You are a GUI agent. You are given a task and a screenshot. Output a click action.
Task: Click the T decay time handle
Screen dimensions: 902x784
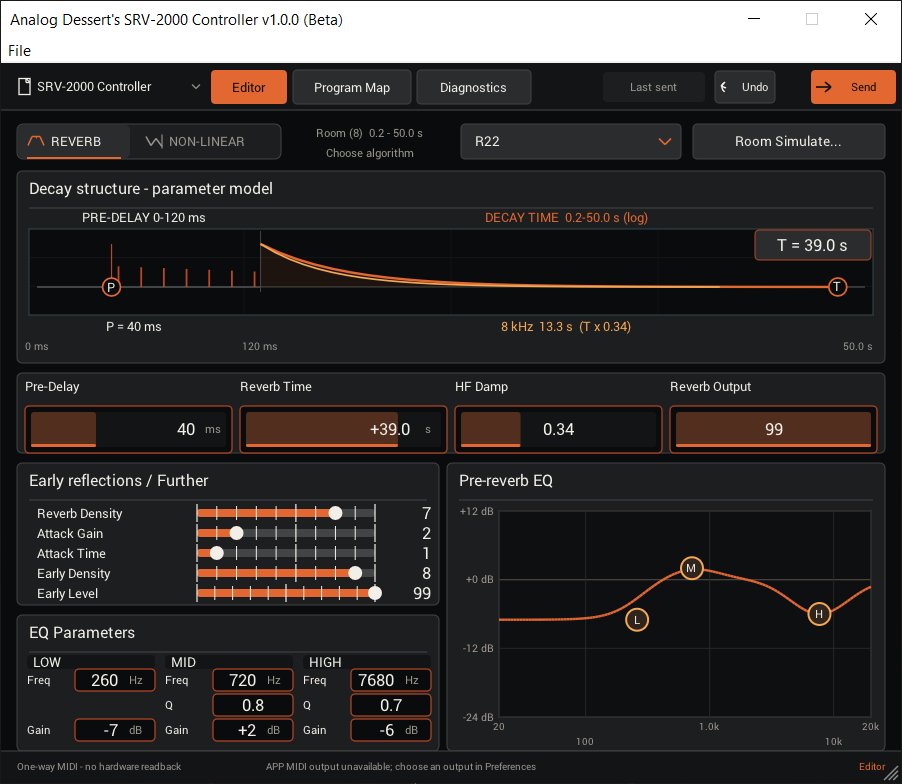click(837, 286)
